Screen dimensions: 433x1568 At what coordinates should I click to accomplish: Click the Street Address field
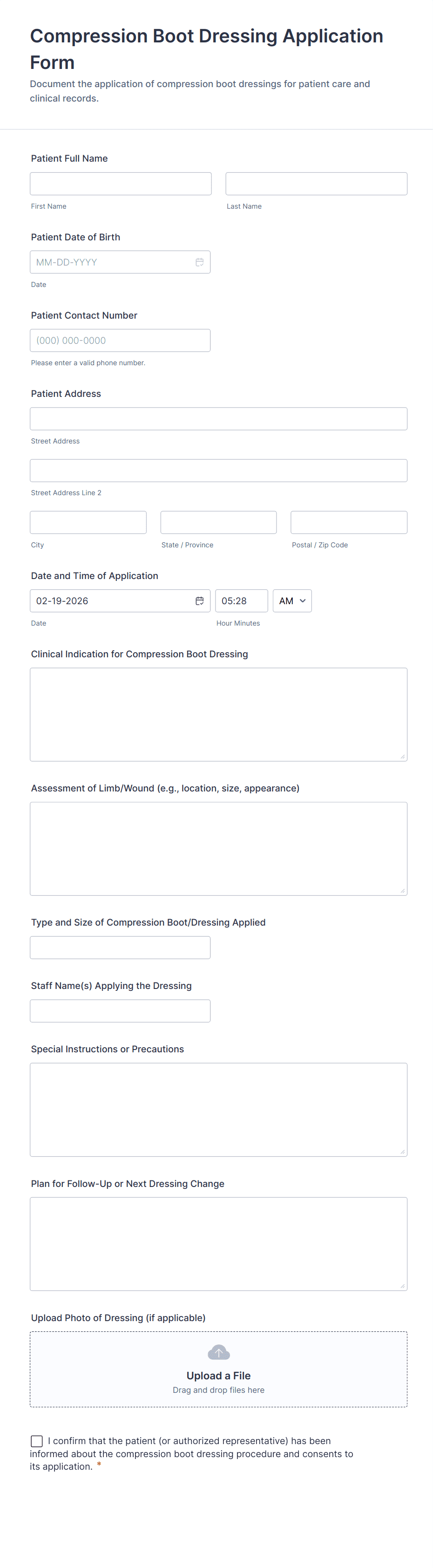pyautogui.click(x=218, y=419)
